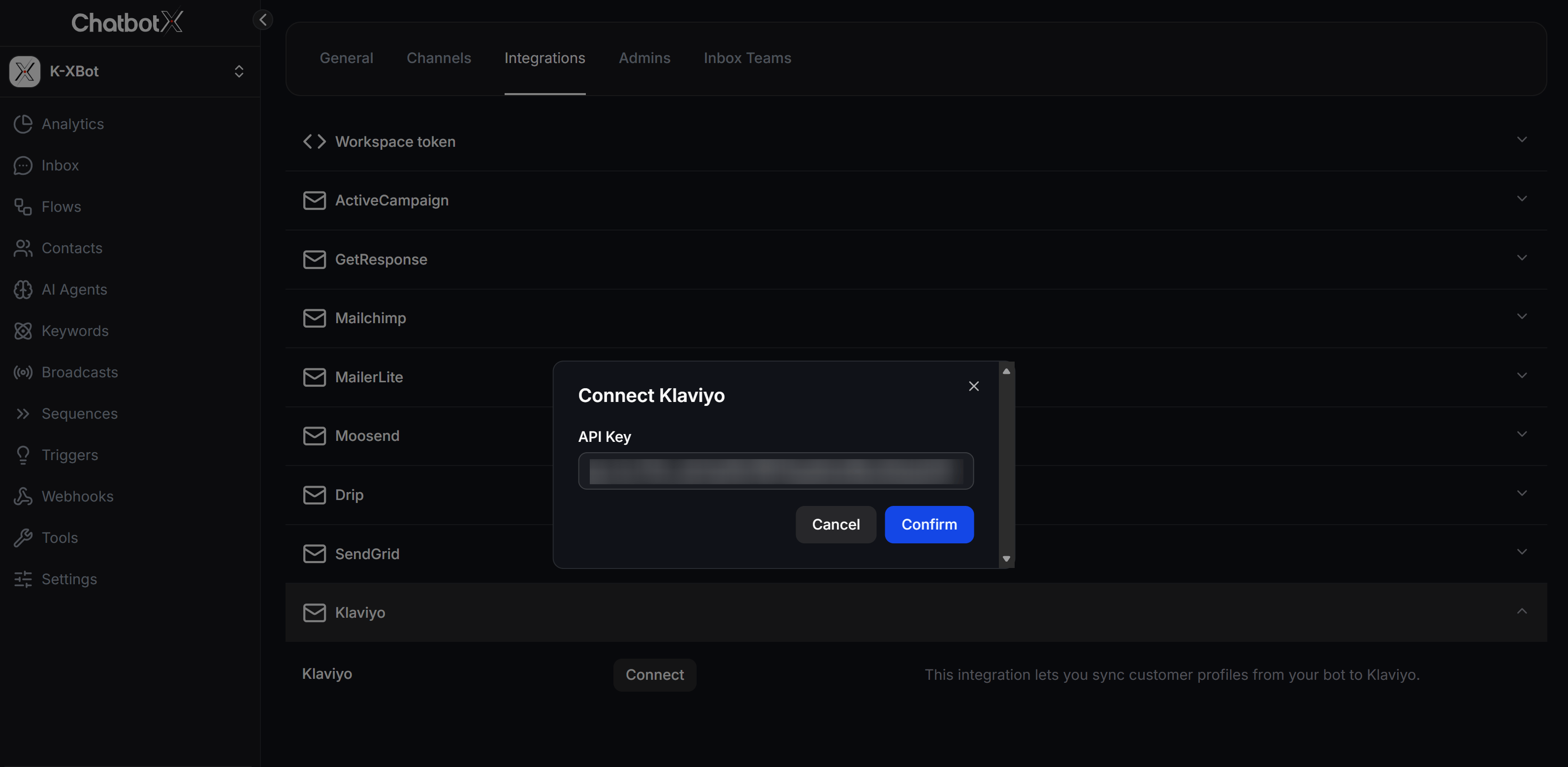Switch to the General tab
Image resolution: width=1568 pixels, height=767 pixels.
pyautogui.click(x=347, y=59)
